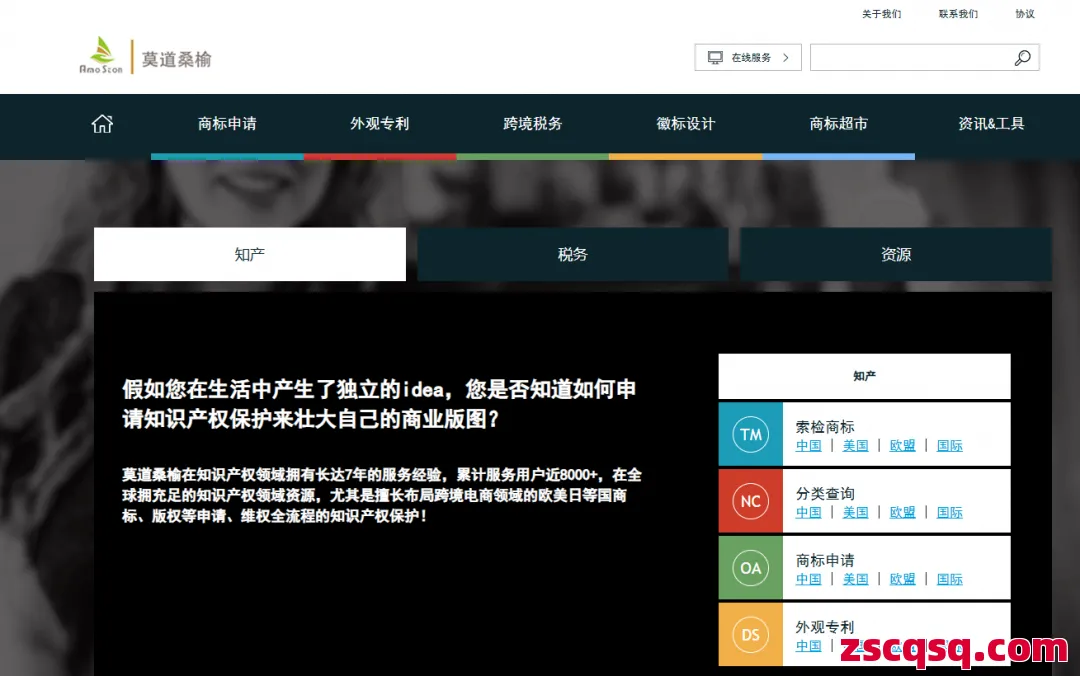
Task: Open the 商标申请 navigation menu
Action: 226,122
